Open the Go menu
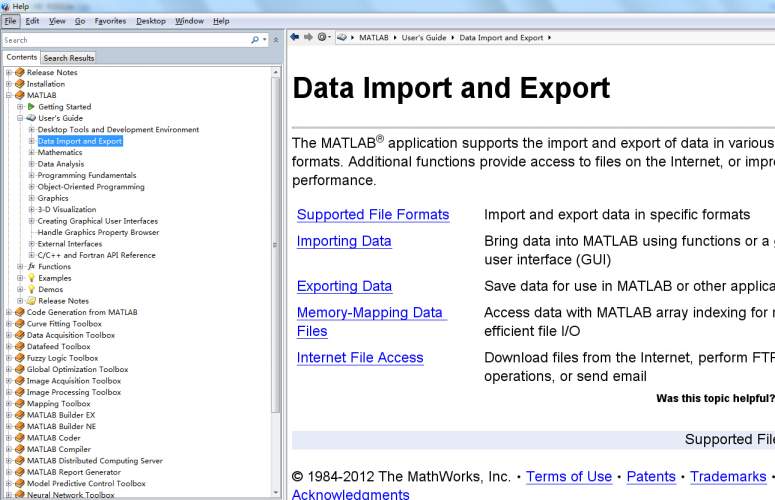This screenshot has width=775, height=500. pos(80,21)
